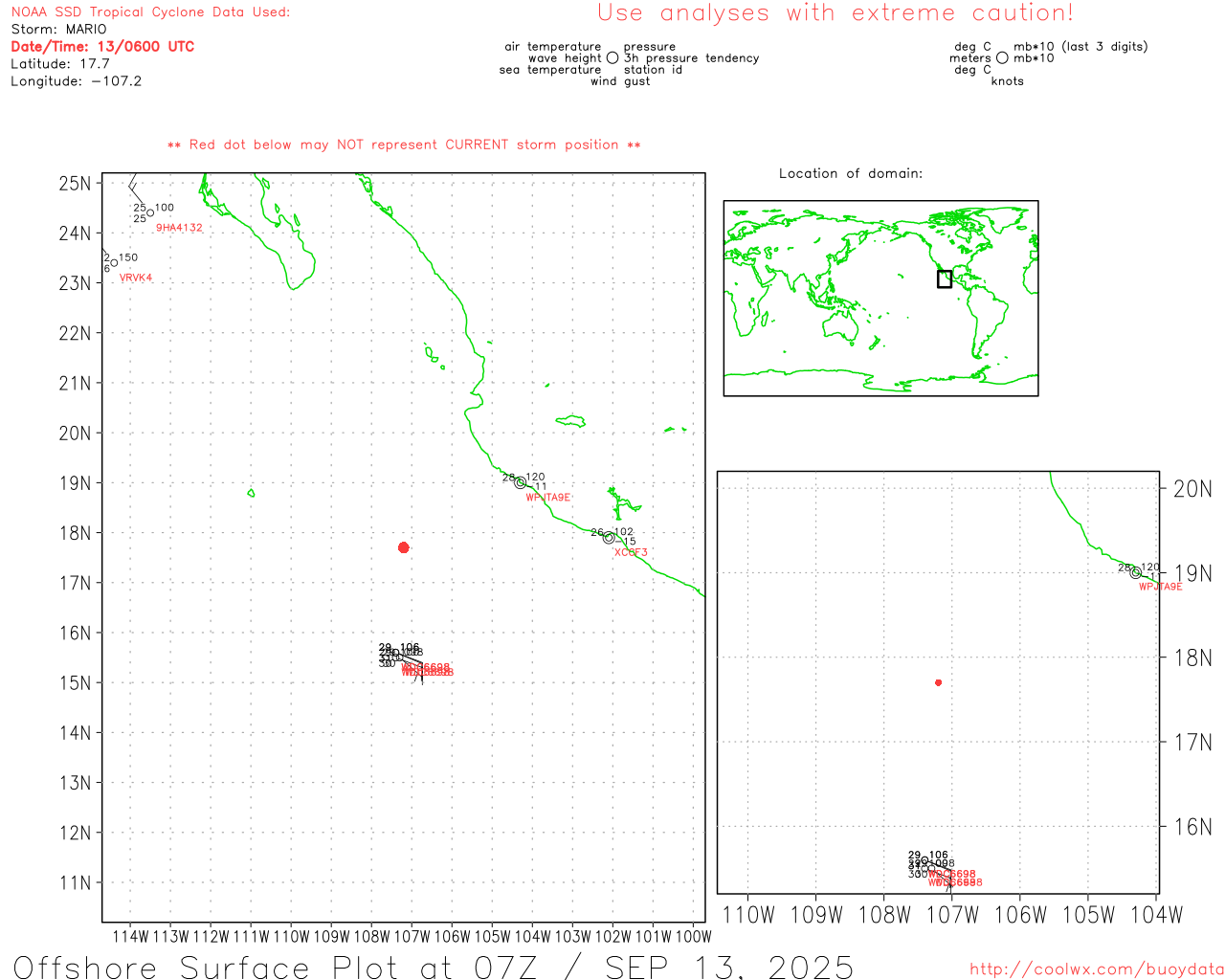Image resolution: width=1225 pixels, height=980 pixels.
Task: Click 'Use analyses with extreme caution!' warning
Action: tap(835, 13)
